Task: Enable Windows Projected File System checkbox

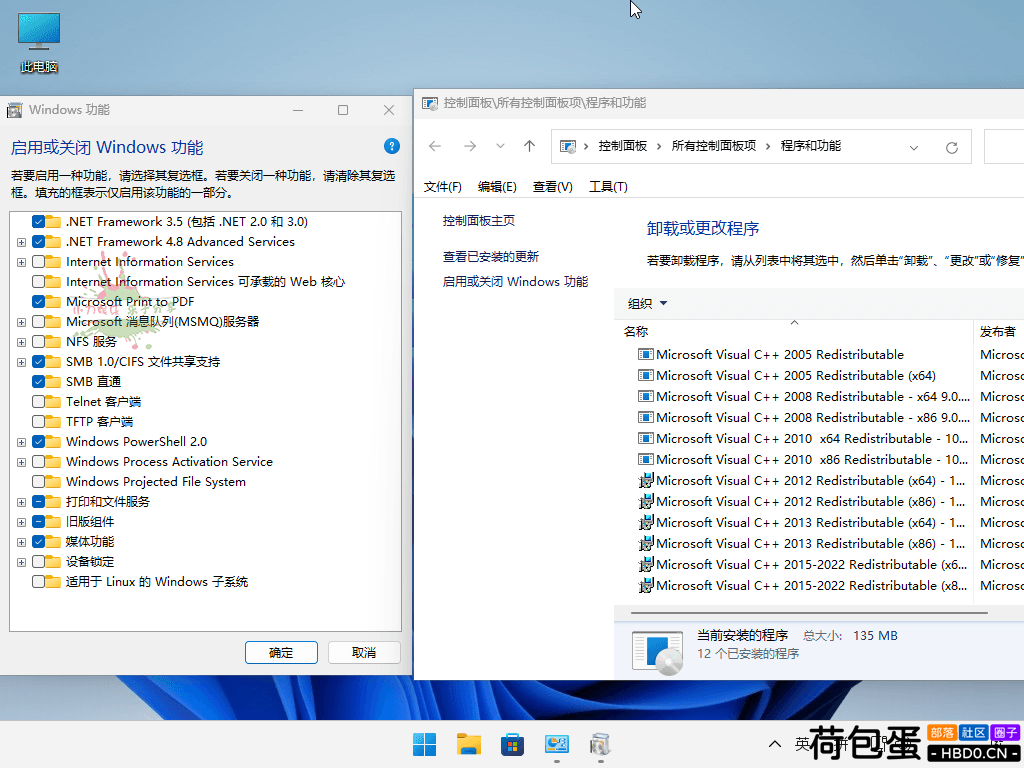Action: click(38, 482)
